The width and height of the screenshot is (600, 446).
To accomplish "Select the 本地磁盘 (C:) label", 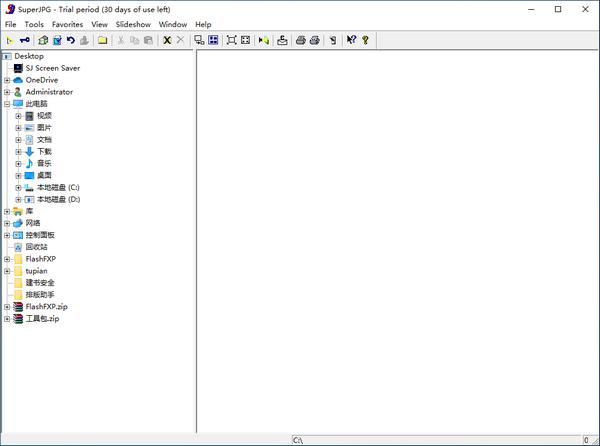I will (59, 187).
